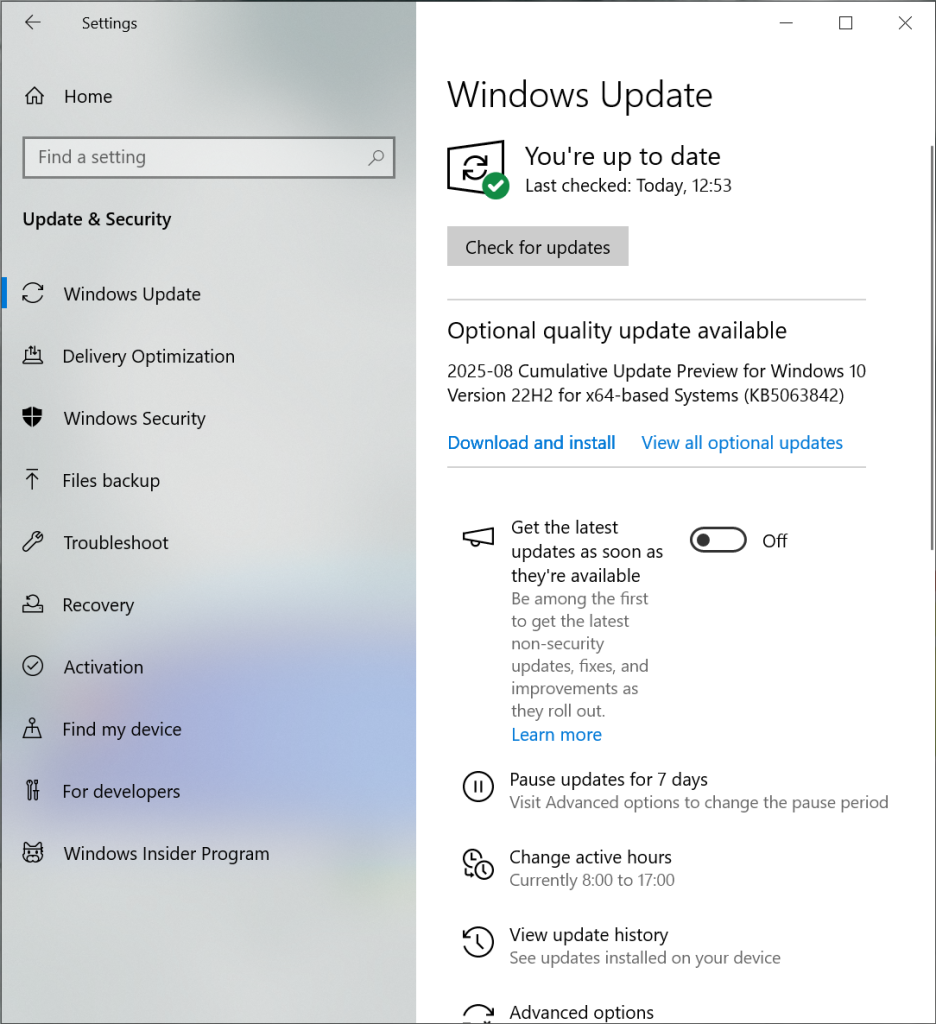Minimize the Settings window
This screenshot has height=1024, width=936.
pos(786,23)
